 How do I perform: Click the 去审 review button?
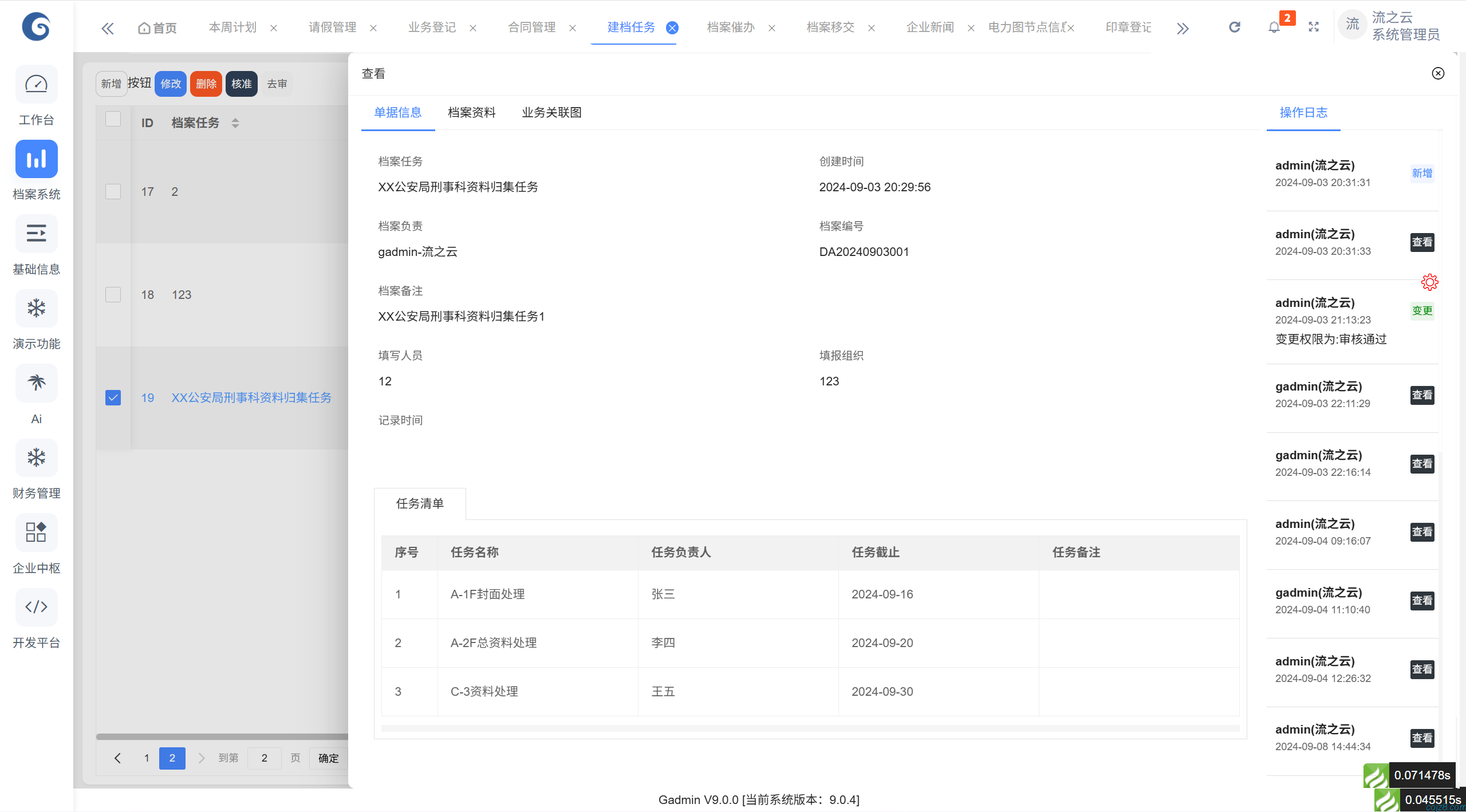[x=276, y=84]
